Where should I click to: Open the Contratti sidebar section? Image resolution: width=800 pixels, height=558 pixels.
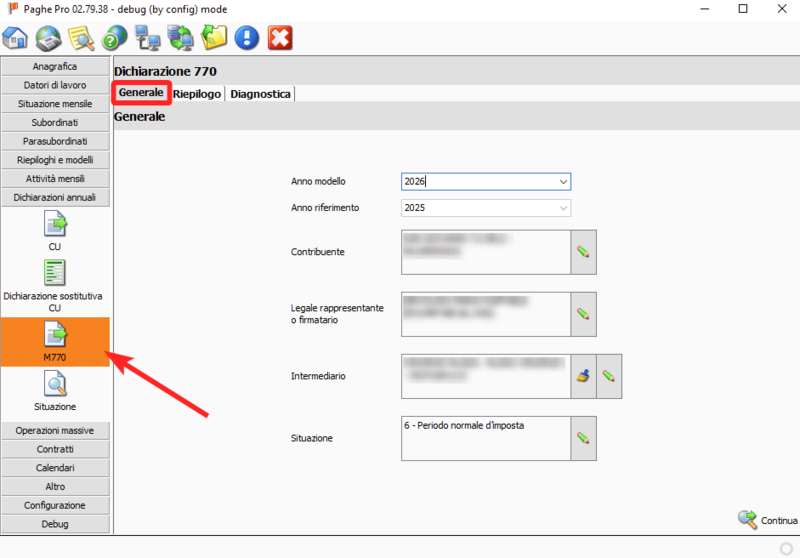(x=55, y=449)
